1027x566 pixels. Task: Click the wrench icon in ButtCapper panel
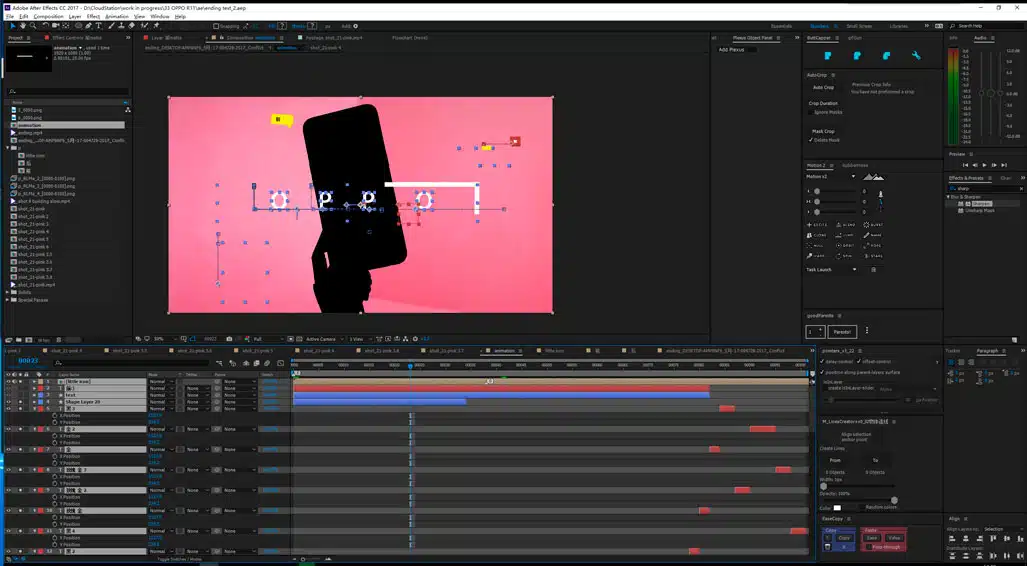[916, 56]
